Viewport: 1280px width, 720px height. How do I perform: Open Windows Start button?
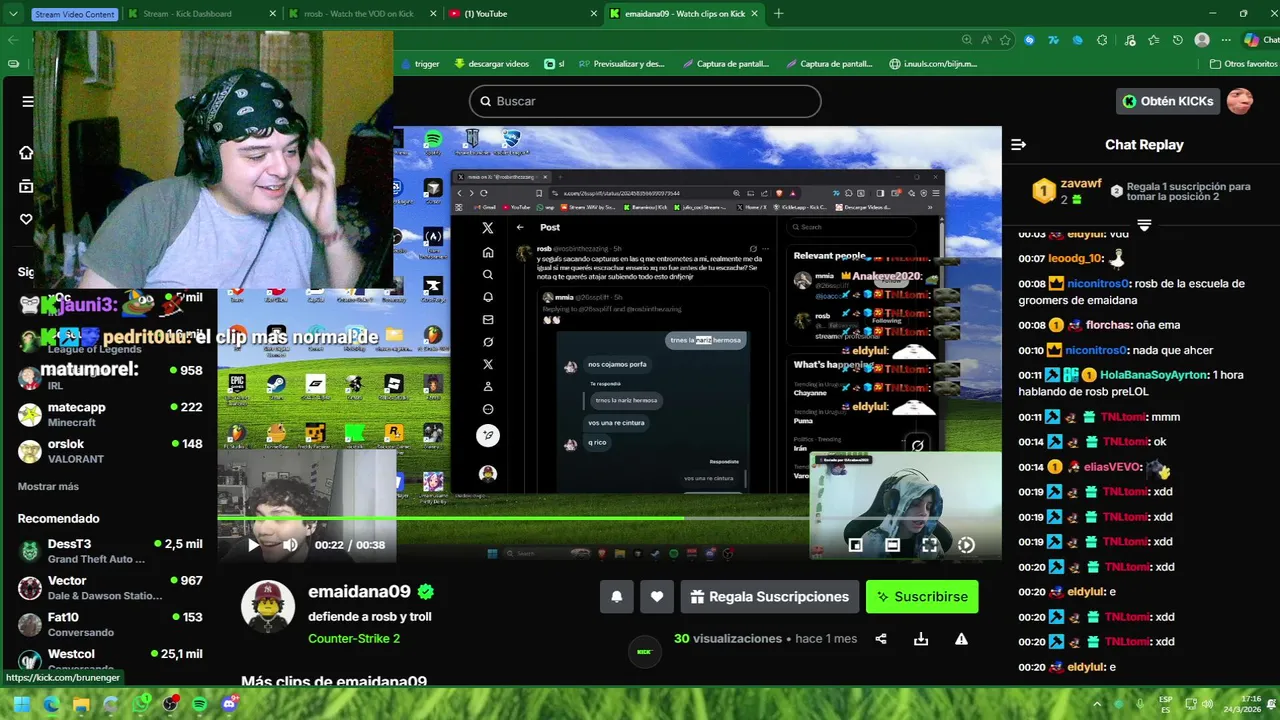click(x=22, y=704)
